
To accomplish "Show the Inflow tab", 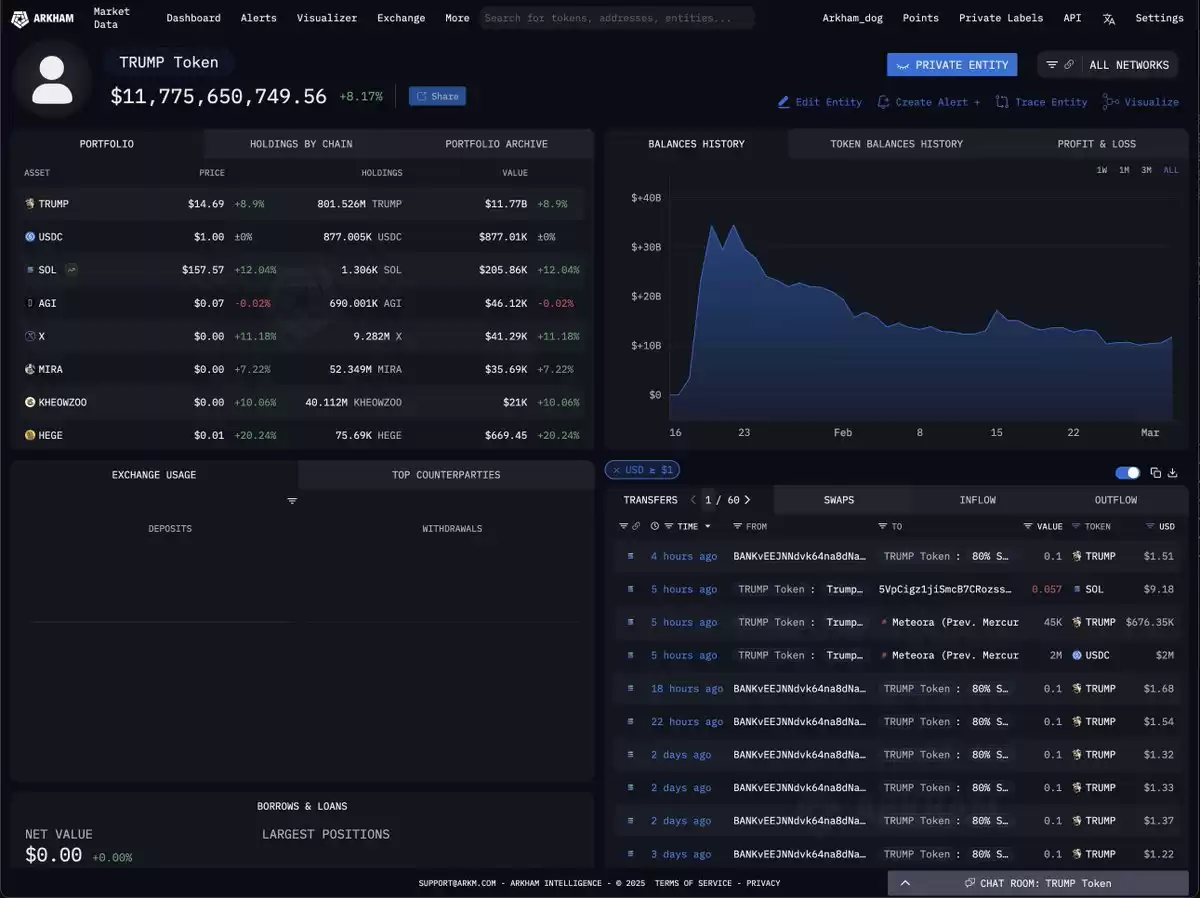I will 977,500.
